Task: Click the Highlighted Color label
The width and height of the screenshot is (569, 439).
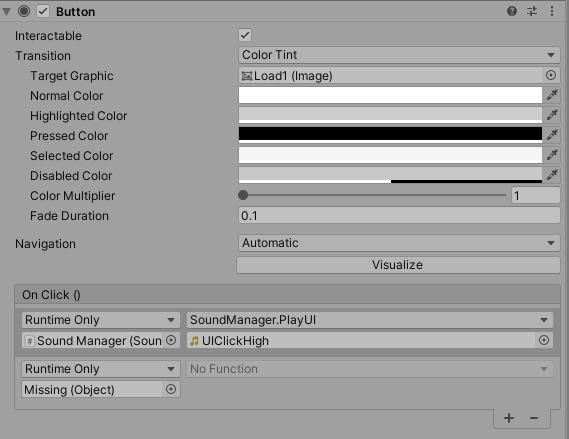Action: pyautogui.click(x=78, y=116)
